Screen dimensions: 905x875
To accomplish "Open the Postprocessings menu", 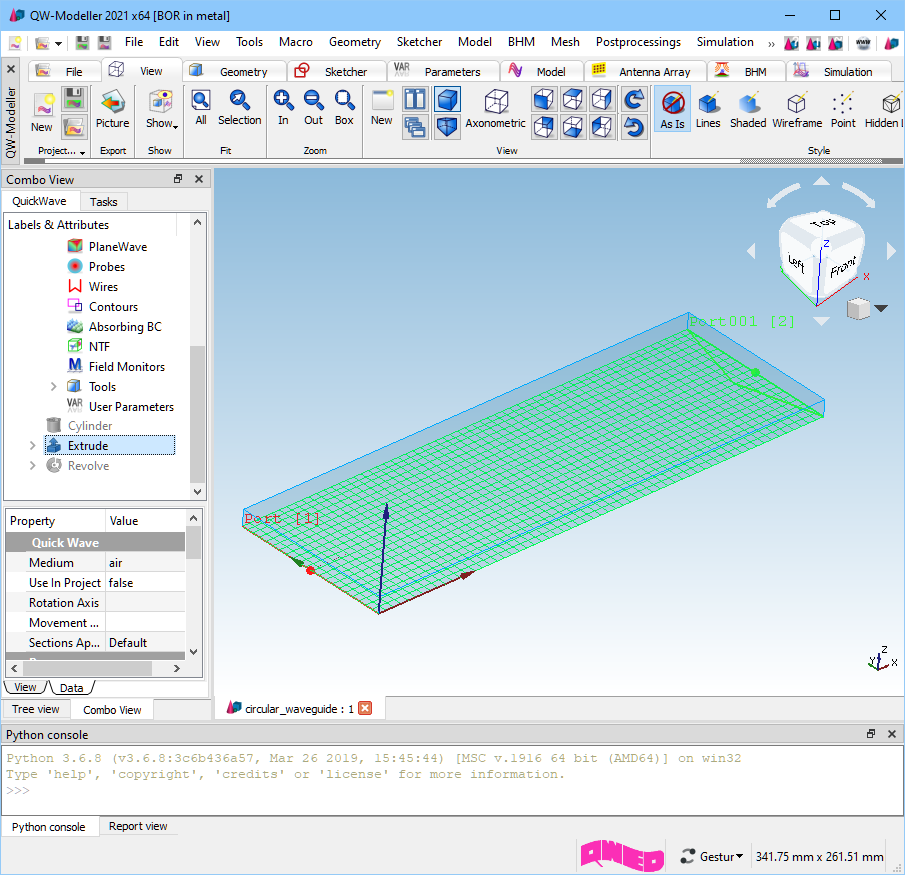I will click(x=638, y=42).
